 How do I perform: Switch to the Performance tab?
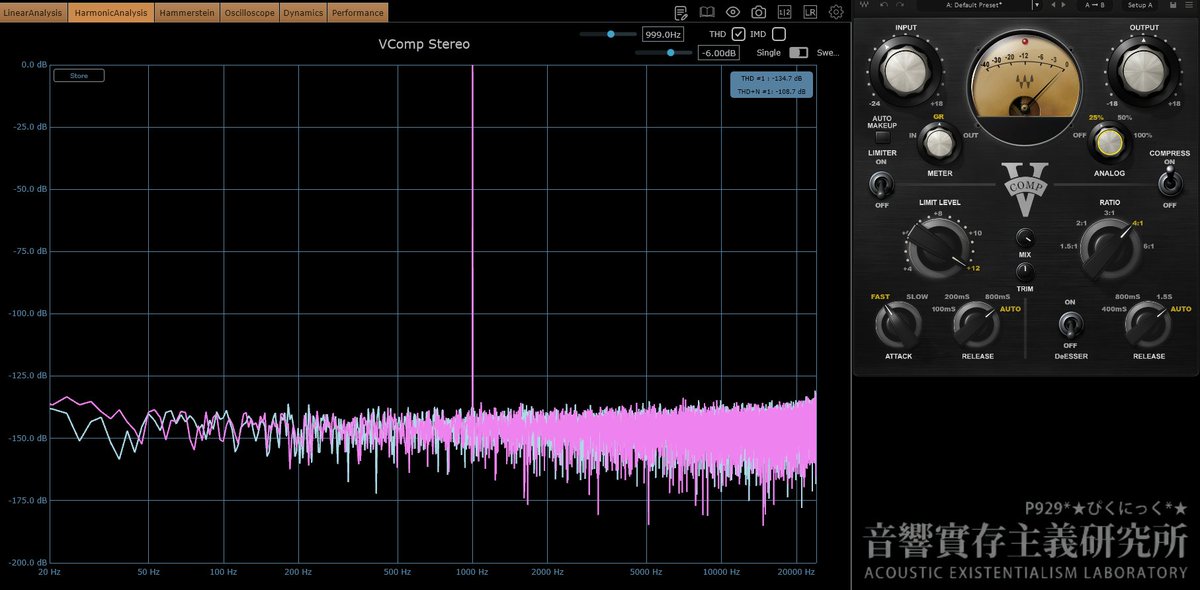(x=358, y=13)
